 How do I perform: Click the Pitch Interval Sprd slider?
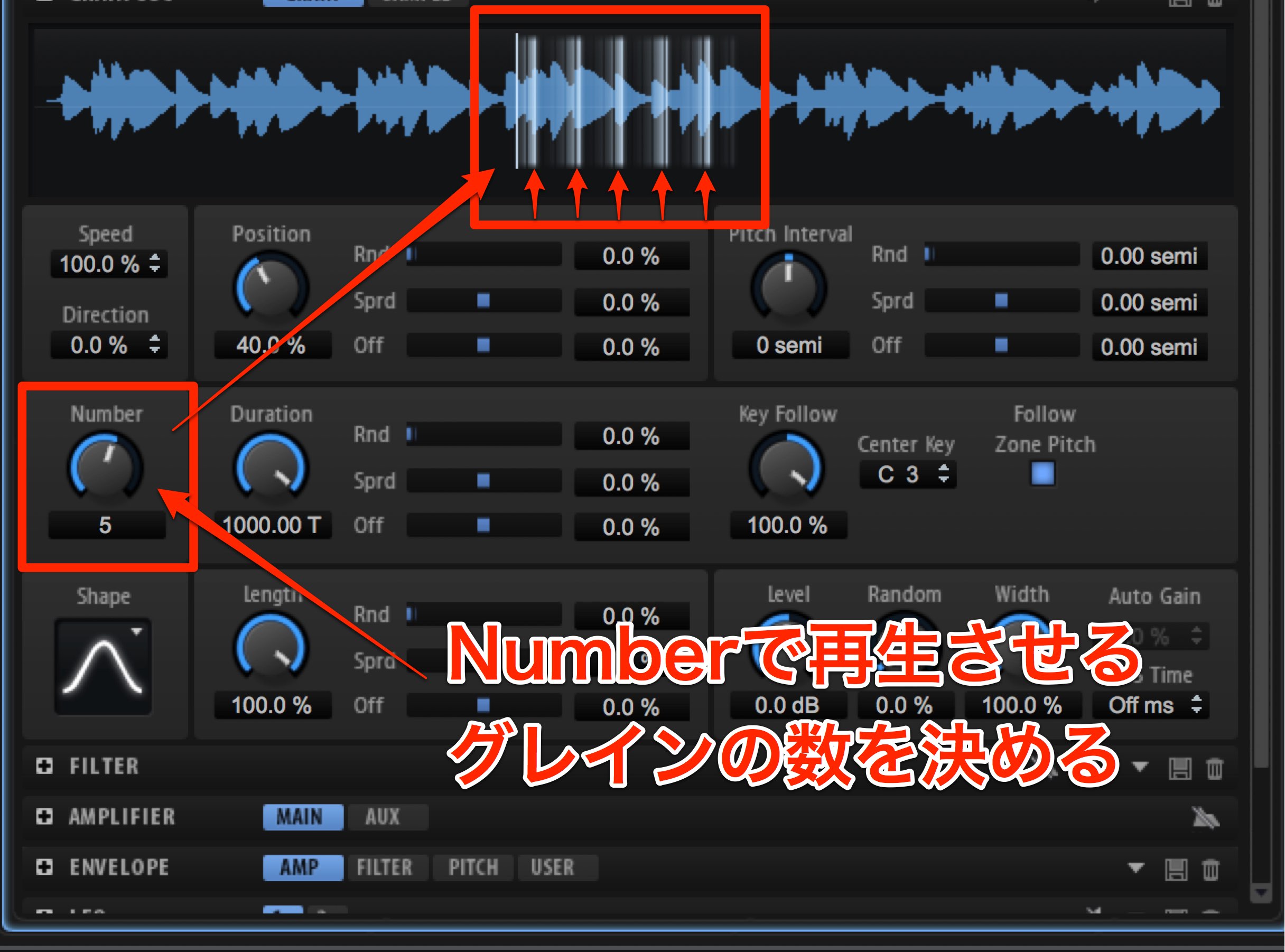pyautogui.click(x=1001, y=300)
